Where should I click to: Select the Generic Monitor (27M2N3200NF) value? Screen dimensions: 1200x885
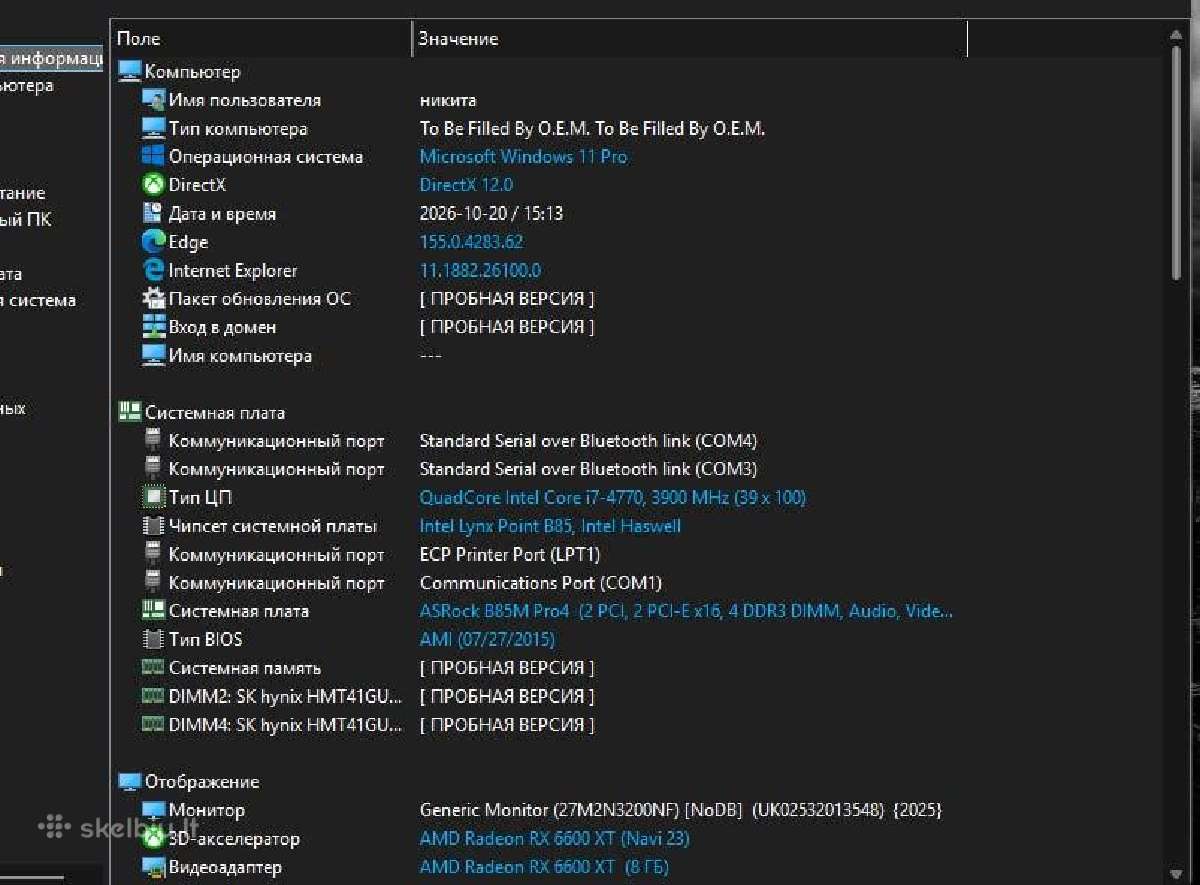681,810
